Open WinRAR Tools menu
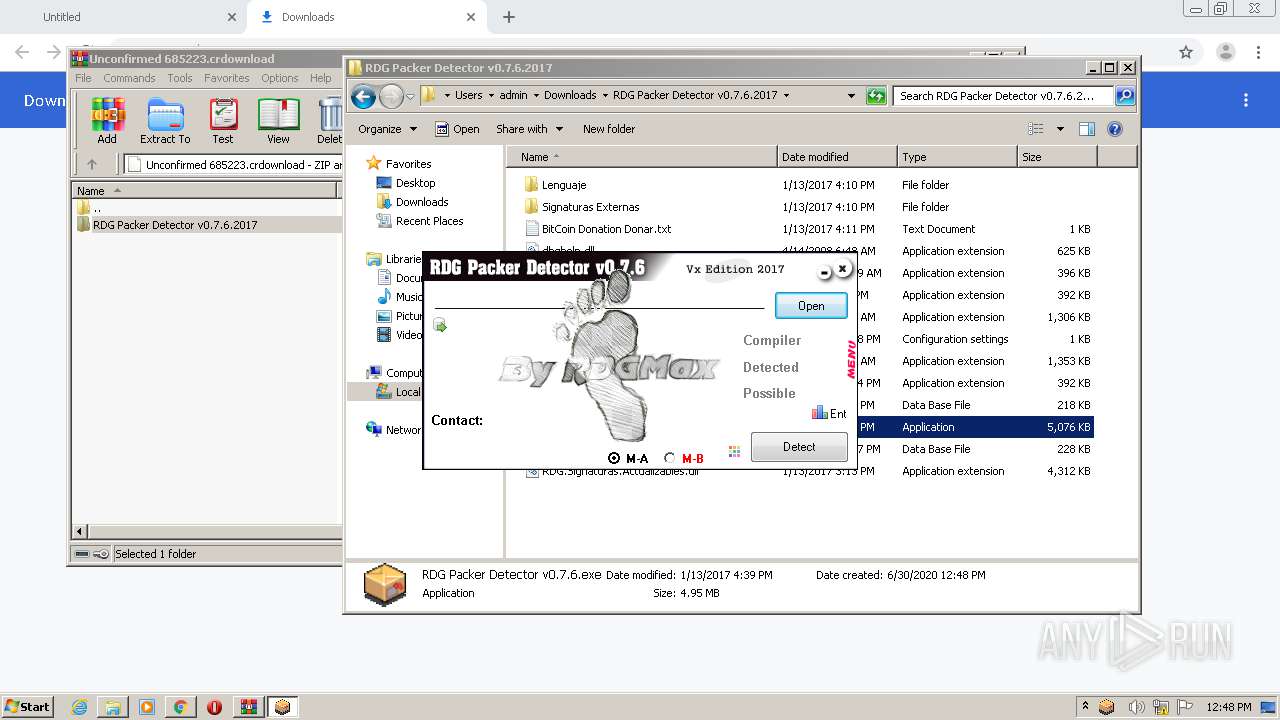The image size is (1280, 720). point(180,78)
